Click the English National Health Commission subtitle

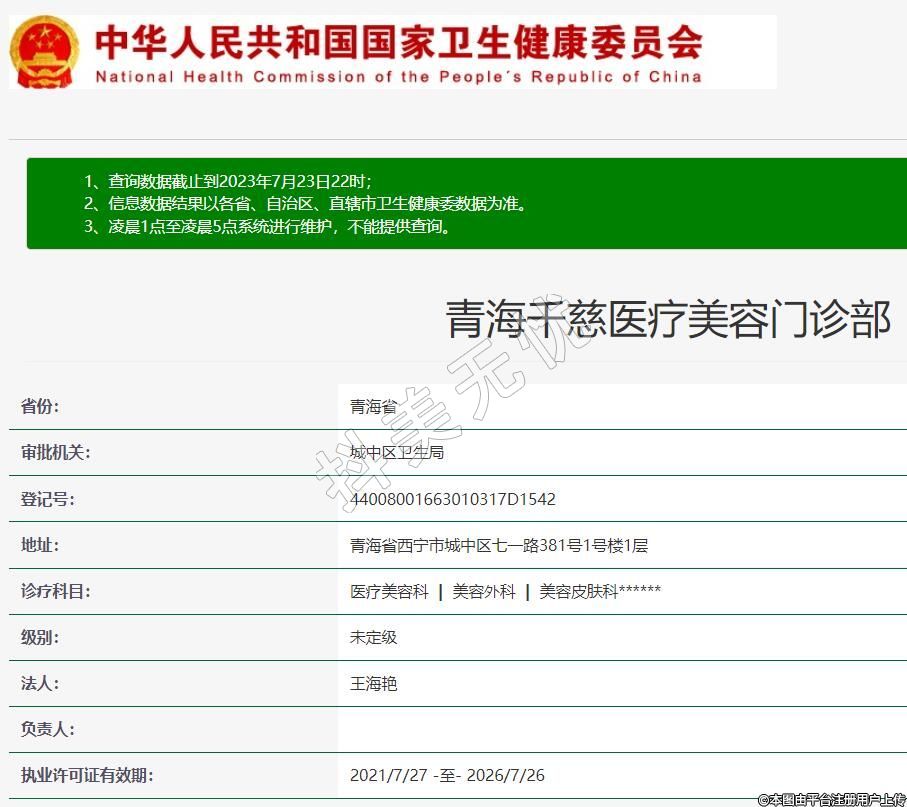click(x=398, y=77)
